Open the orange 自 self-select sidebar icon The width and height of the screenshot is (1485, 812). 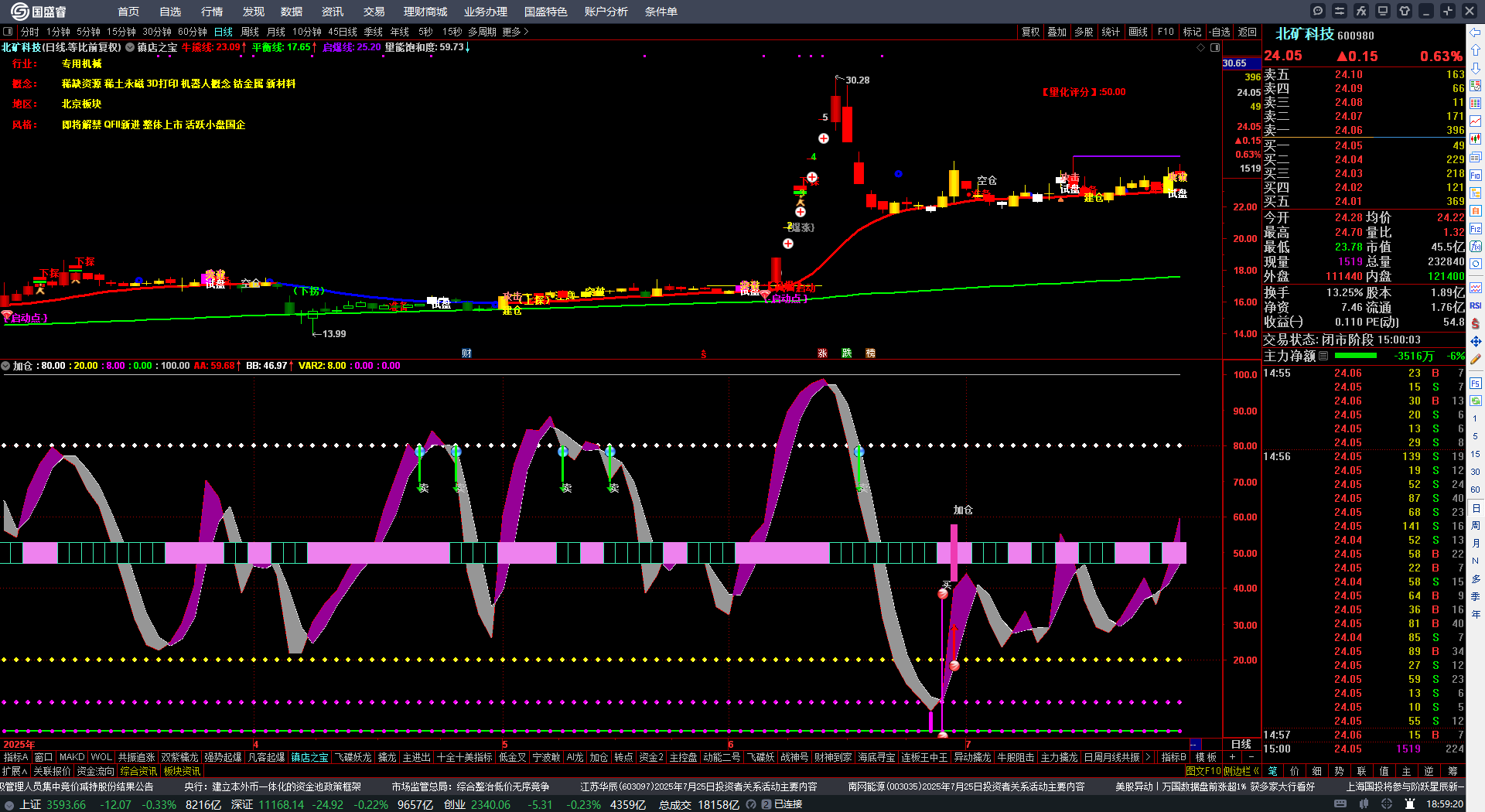click(1476, 210)
